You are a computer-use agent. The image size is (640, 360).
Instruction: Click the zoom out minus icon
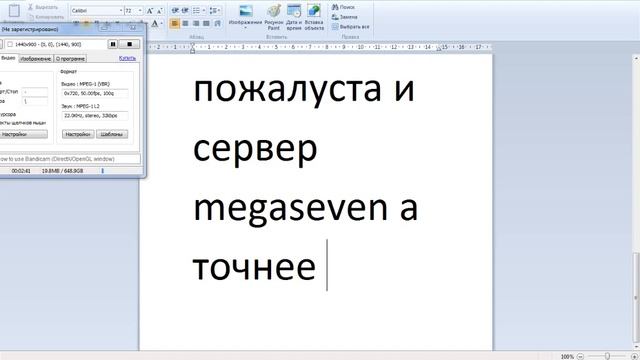click(580, 356)
